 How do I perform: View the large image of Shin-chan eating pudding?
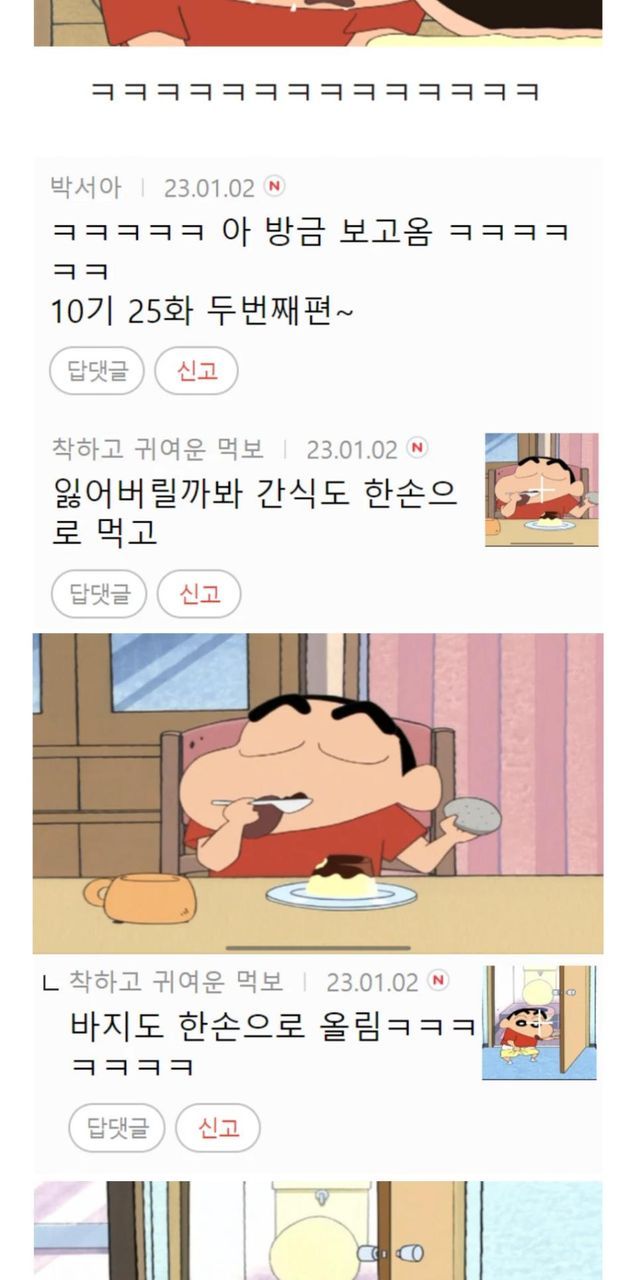tap(318, 793)
